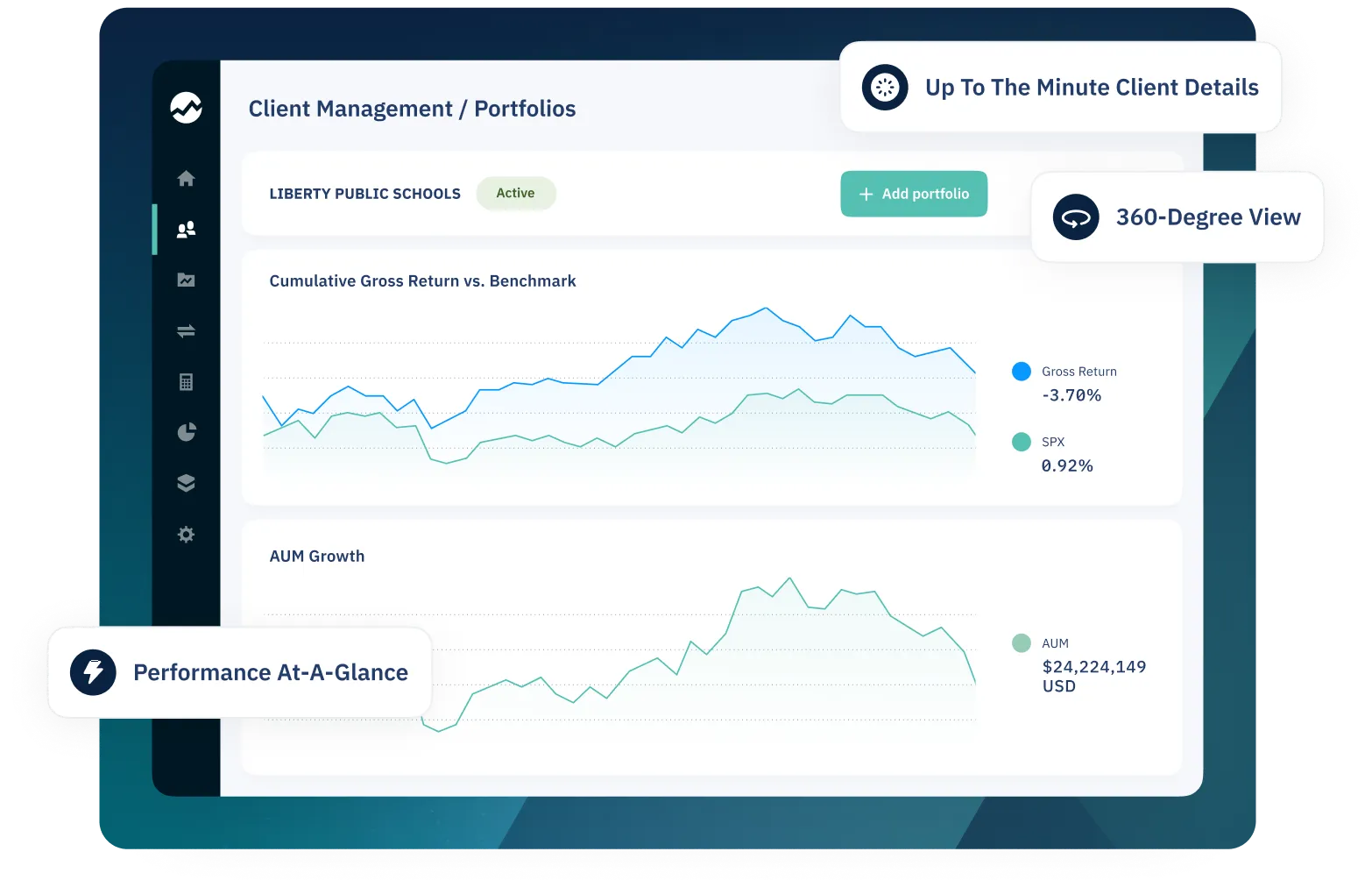This screenshot has width=1372, height=894.
Task: Click the Cumulative Gross Return vs. Benchmark title
Action: coord(422,281)
